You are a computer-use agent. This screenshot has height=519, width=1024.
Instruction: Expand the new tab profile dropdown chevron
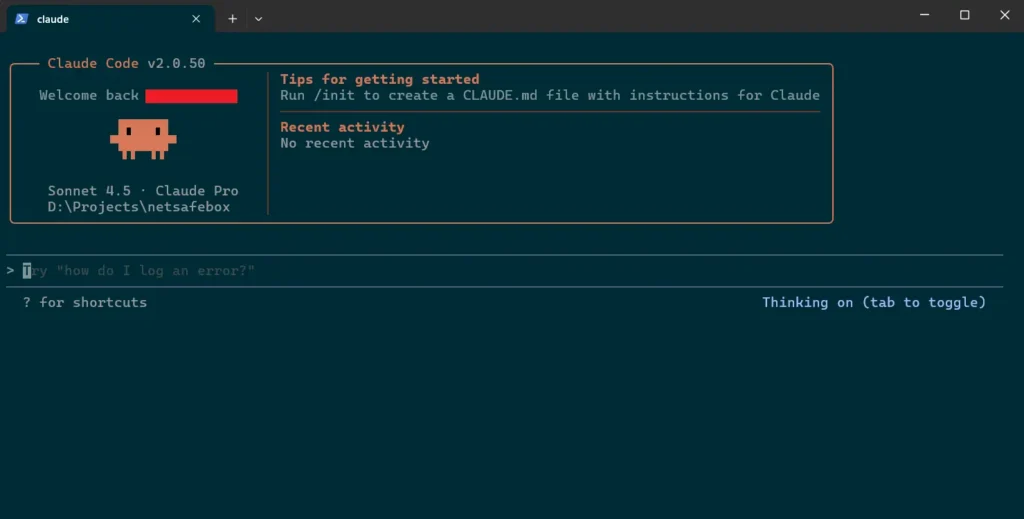coord(258,18)
